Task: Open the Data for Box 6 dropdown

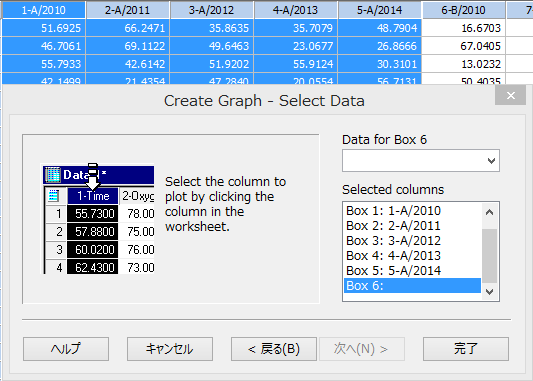Action: pyautogui.click(x=421, y=160)
